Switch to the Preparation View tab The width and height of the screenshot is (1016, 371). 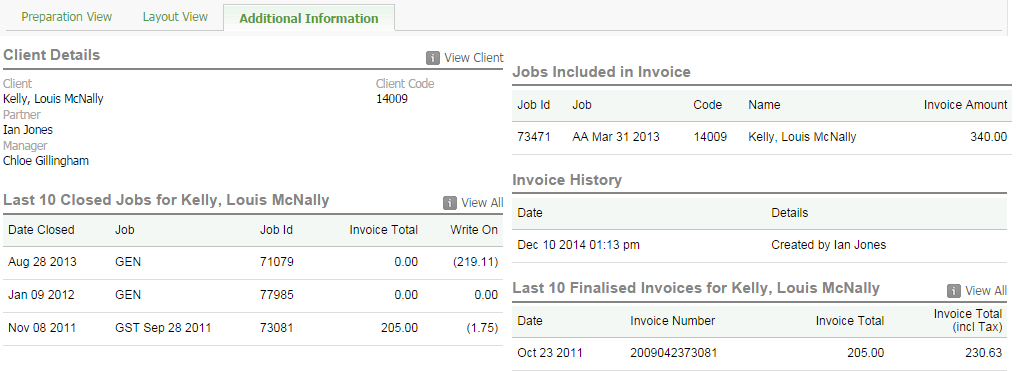pos(67,17)
